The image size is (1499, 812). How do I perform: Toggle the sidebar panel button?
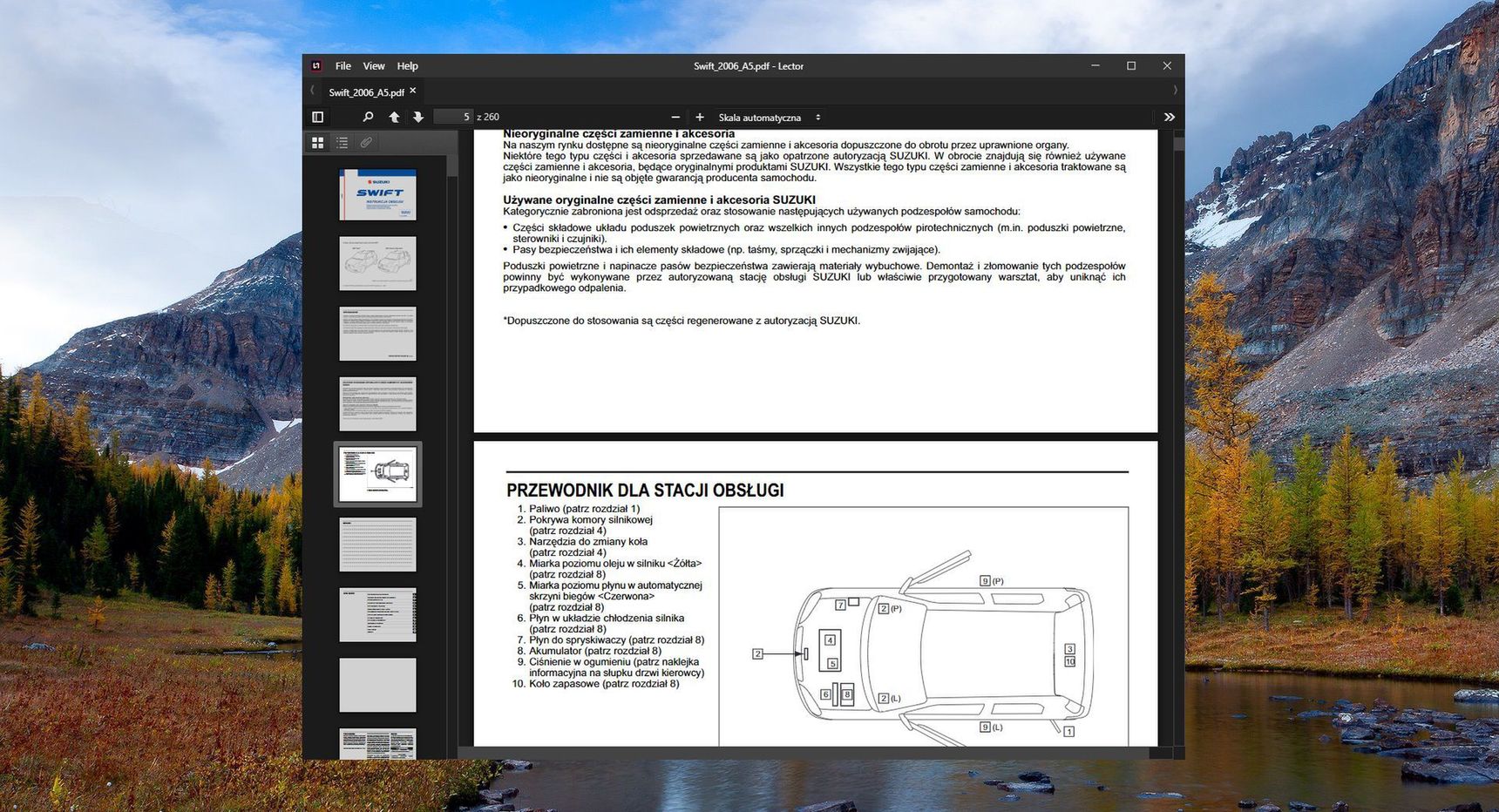(x=318, y=117)
